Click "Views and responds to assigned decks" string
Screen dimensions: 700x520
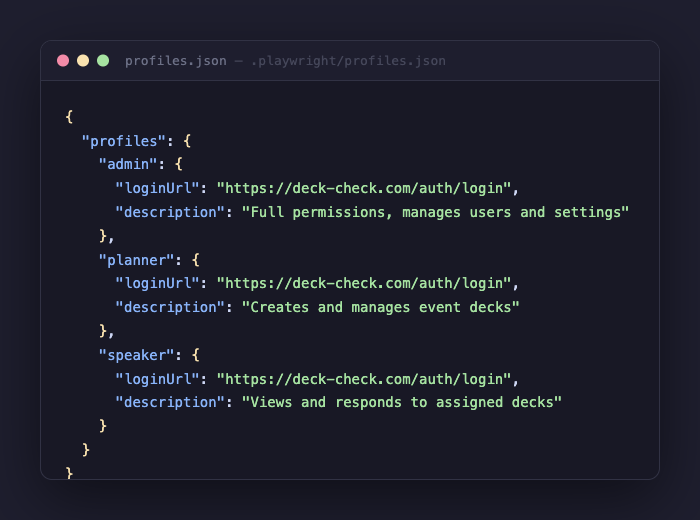pyautogui.click(x=401, y=403)
